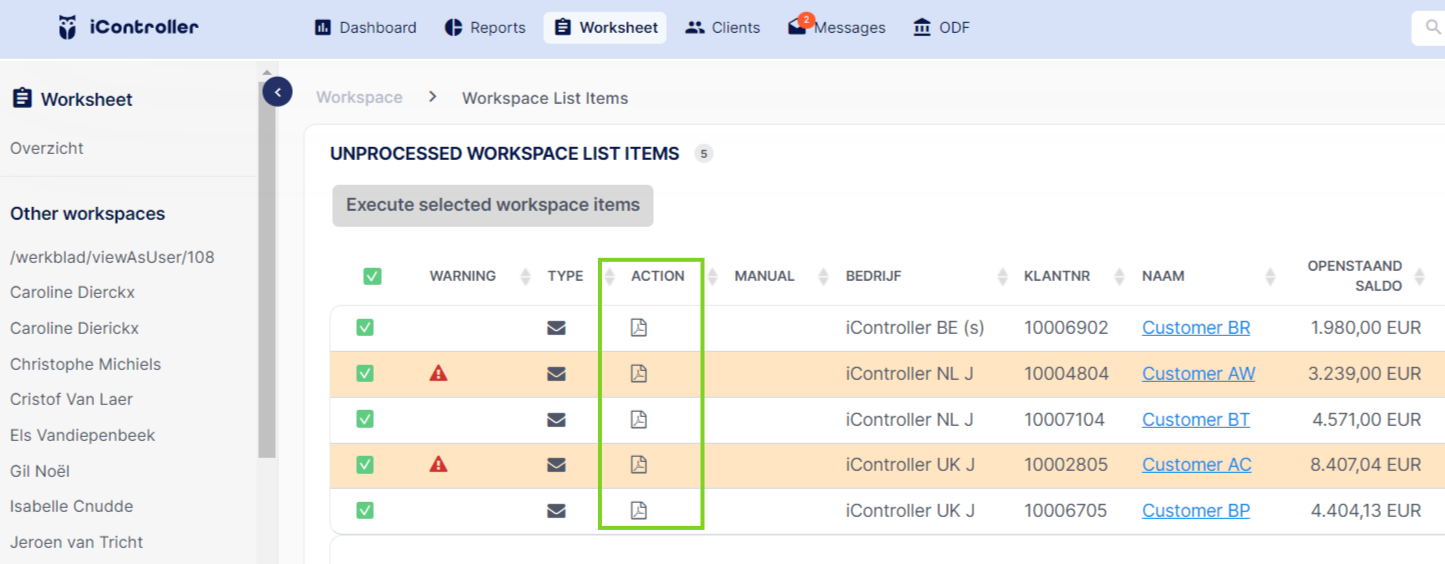This screenshot has width=1445, height=564.
Task: Click warning triangle in Customer AC row
Action: (438, 464)
